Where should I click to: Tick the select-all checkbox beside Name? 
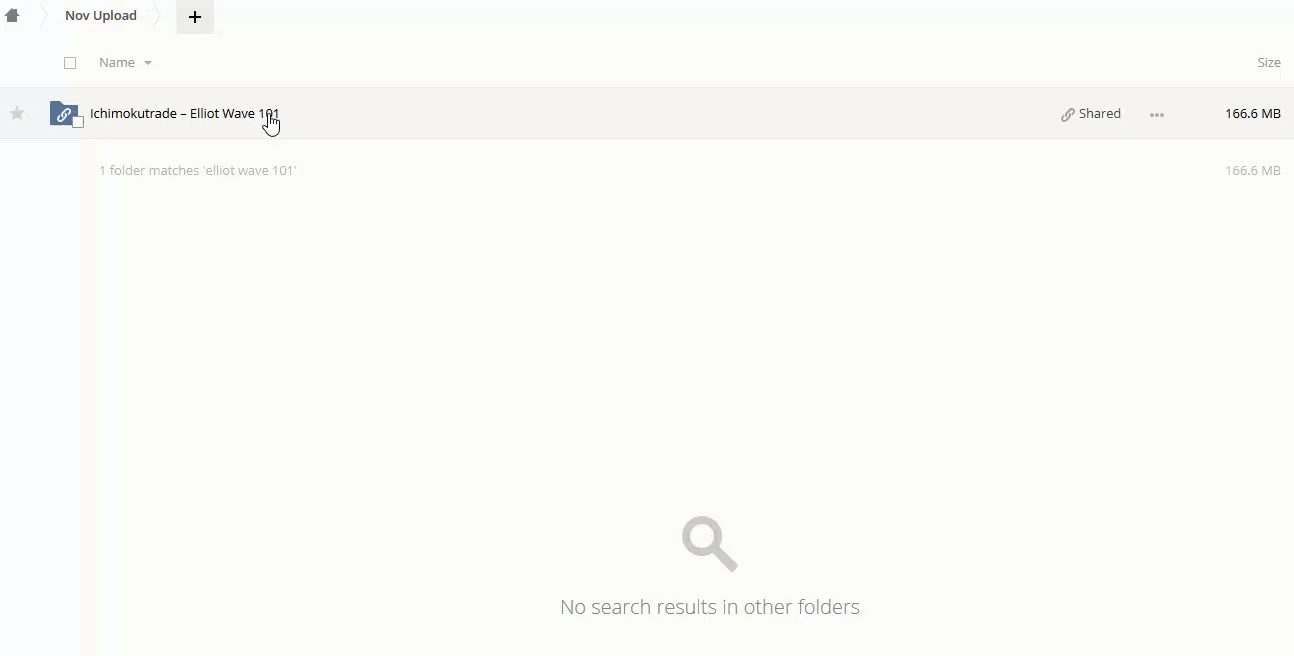click(x=70, y=63)
